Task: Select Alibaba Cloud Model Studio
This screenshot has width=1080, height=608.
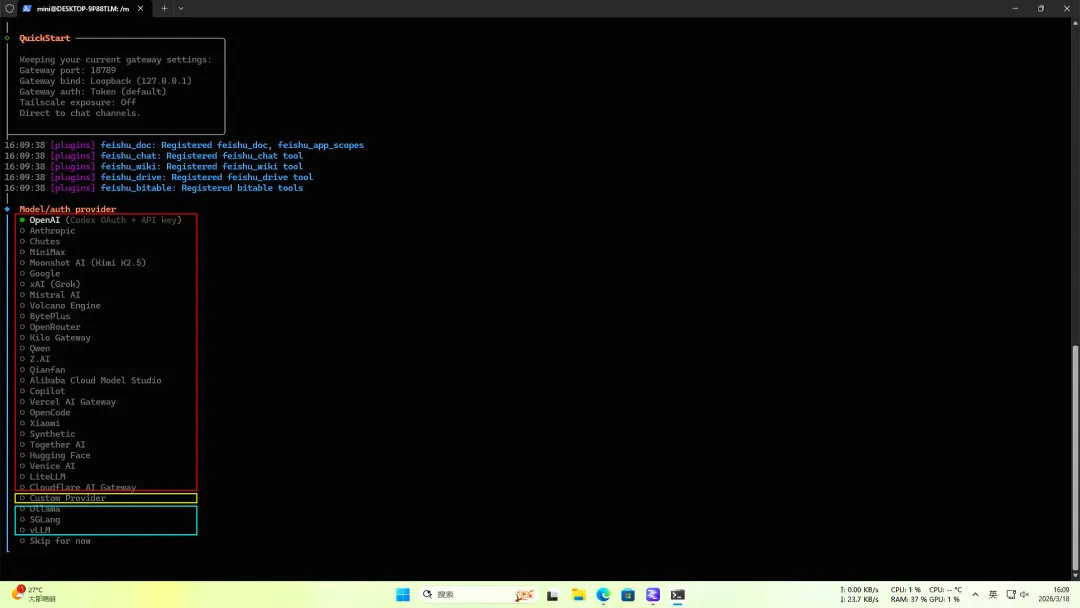Action: pyautogui.click(x=90, y=380)
